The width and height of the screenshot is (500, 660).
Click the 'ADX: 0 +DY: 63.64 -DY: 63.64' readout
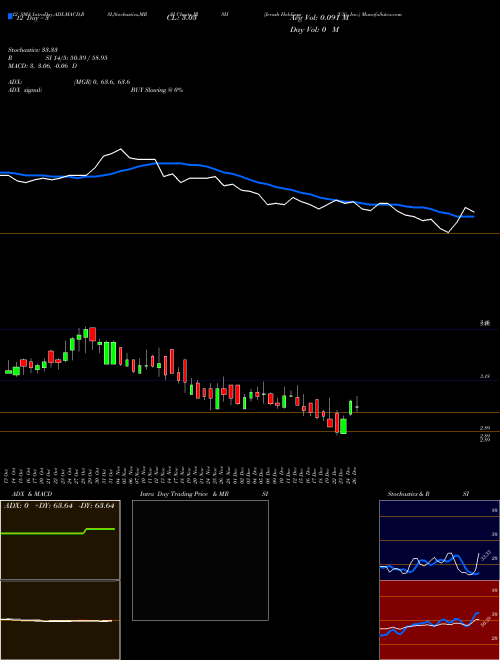59,505
